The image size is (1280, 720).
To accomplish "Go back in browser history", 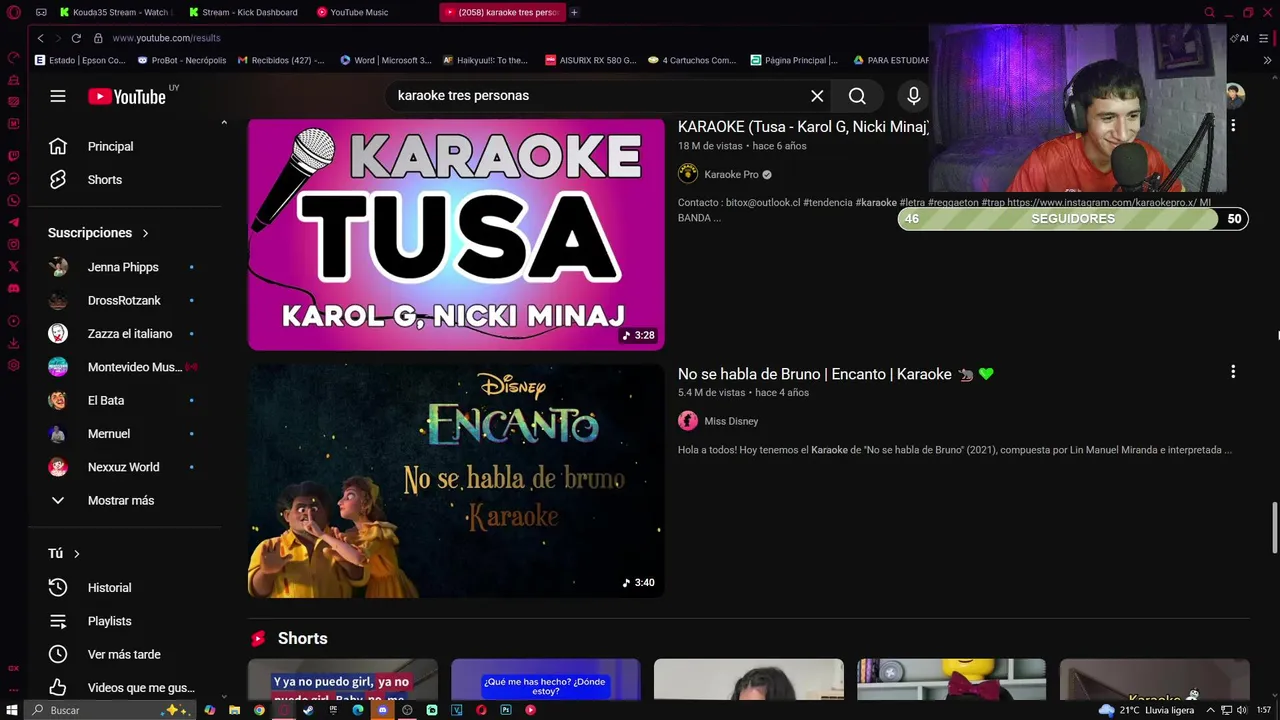I will (x=40, y=38).
